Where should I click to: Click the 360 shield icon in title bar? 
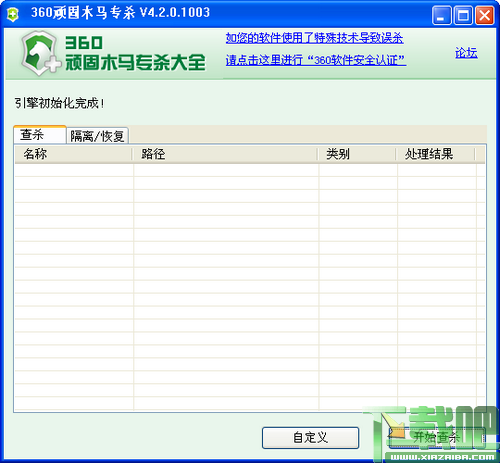13,14
